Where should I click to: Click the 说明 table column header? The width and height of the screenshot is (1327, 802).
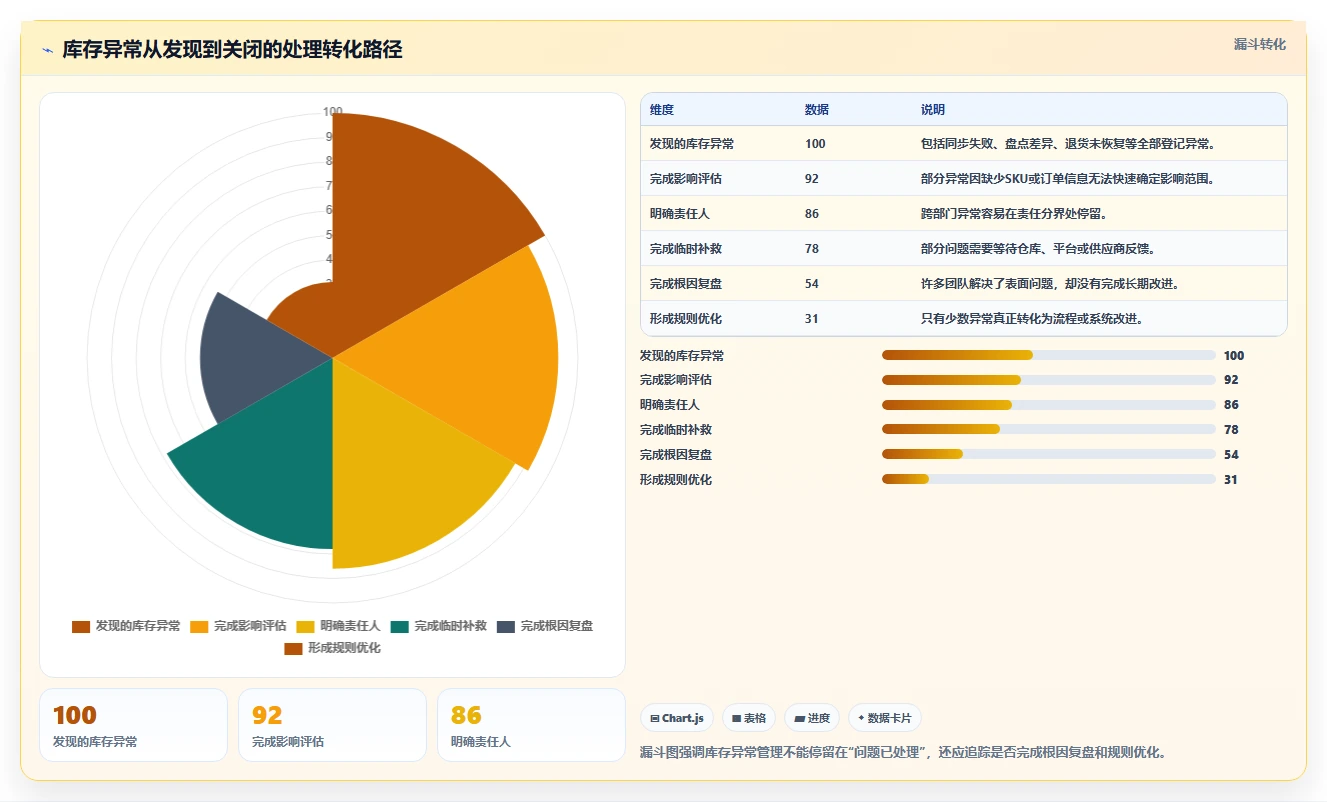tap(933, 110)
